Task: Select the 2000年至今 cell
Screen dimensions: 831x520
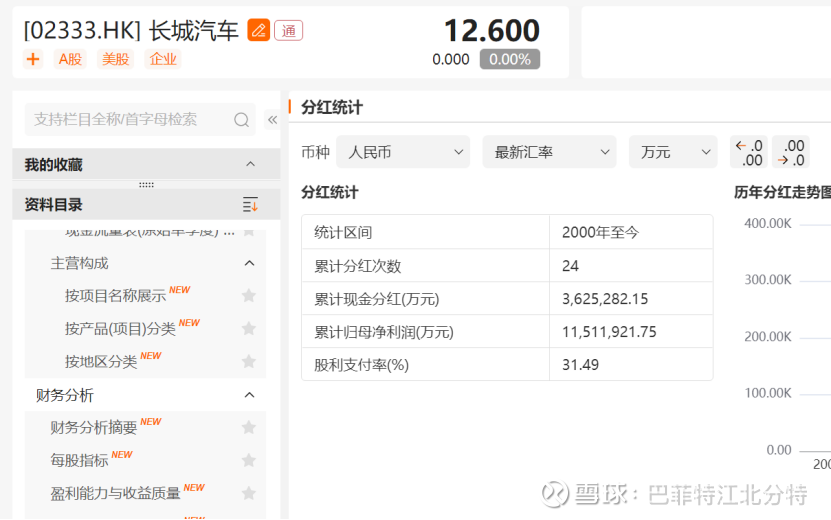Action: tap(631, 232)
